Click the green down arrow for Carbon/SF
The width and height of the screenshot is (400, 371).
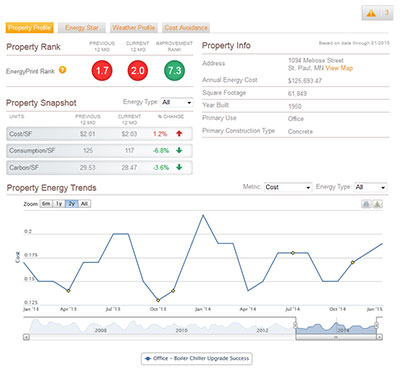(x=179, y=167)
